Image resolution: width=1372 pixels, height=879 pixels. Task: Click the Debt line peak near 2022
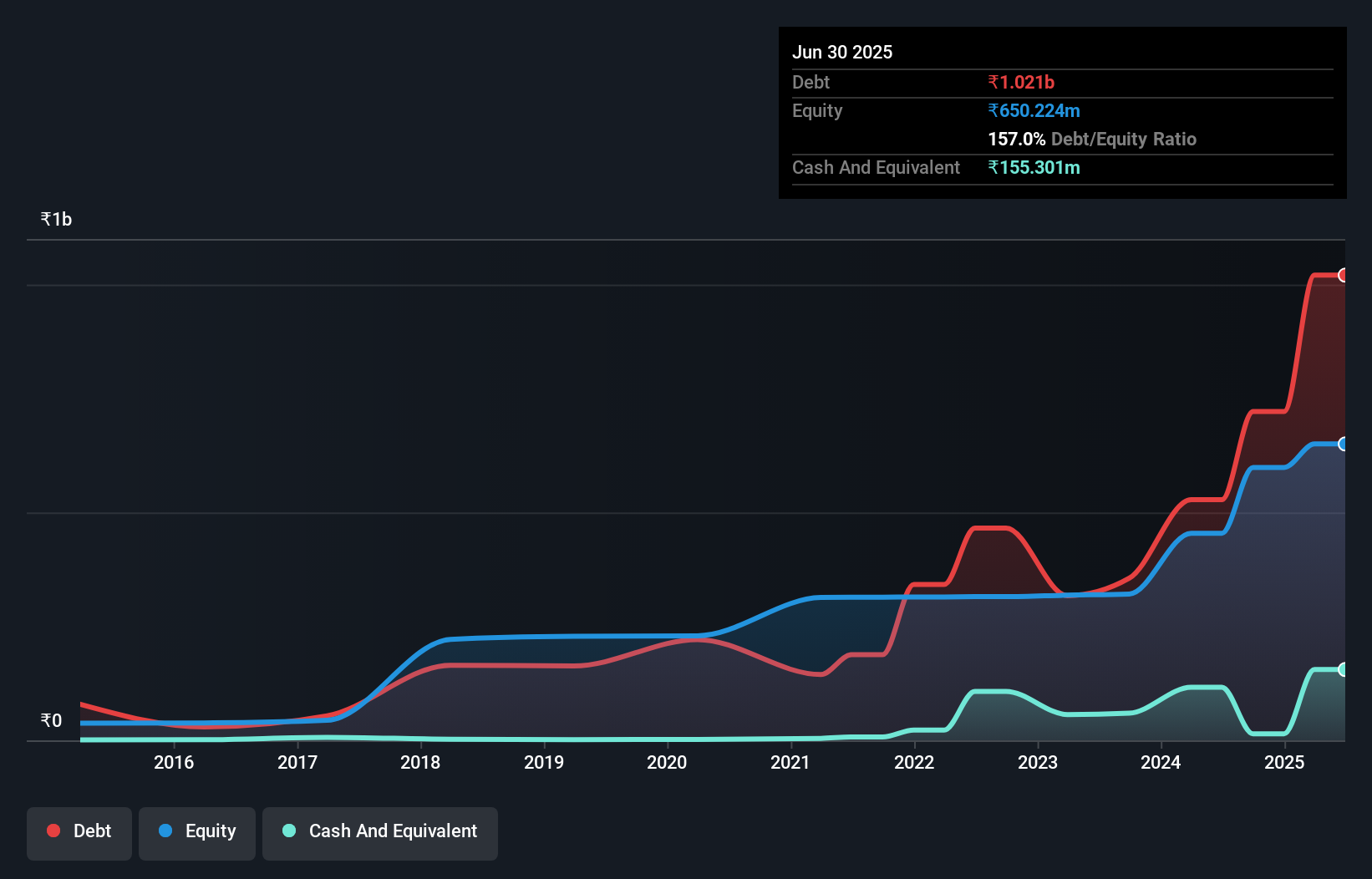tap(991, 528)
